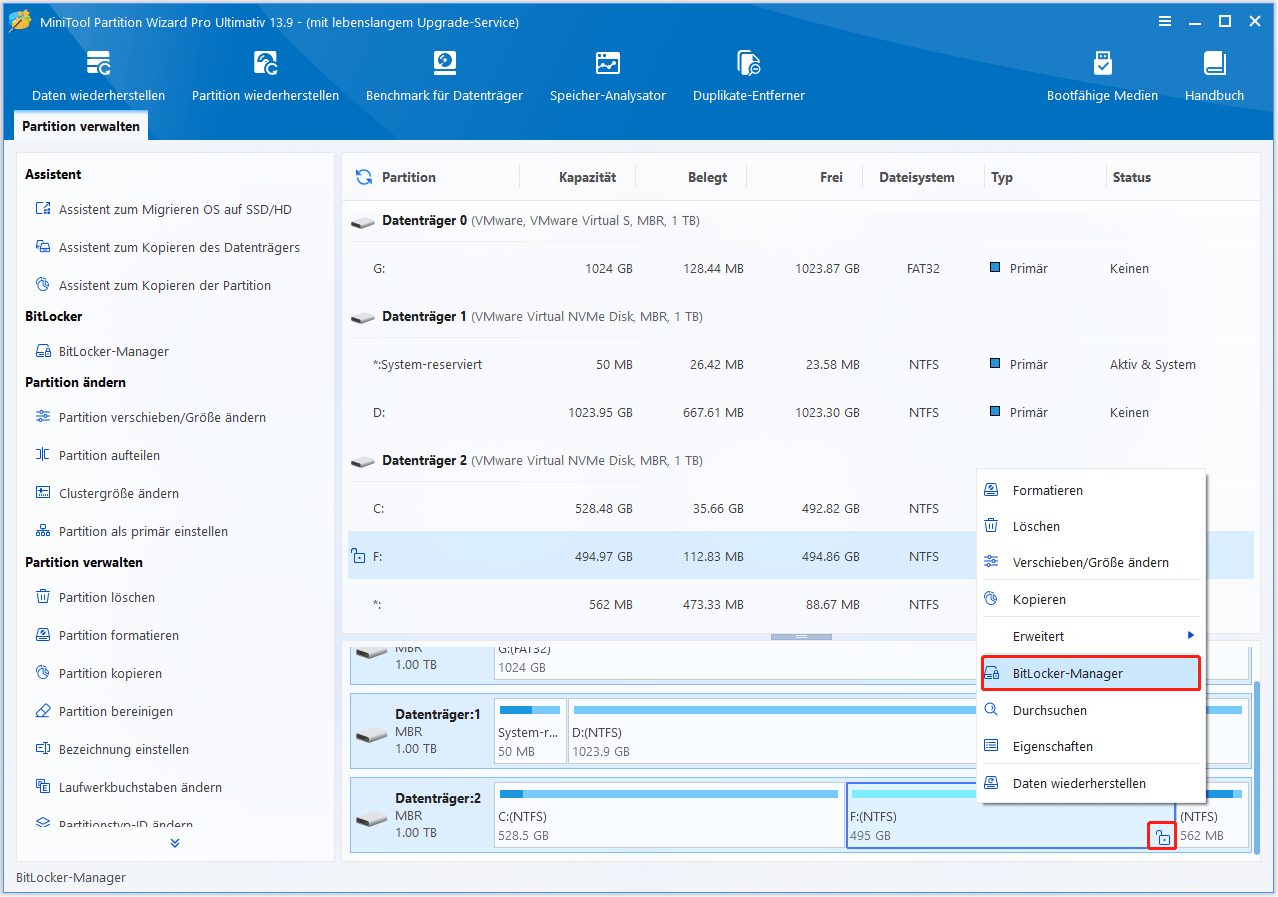Sort by the Kapazität column header
This screenshot has width=1278, height=897.
pyautogui.click(x=588, y=177)
